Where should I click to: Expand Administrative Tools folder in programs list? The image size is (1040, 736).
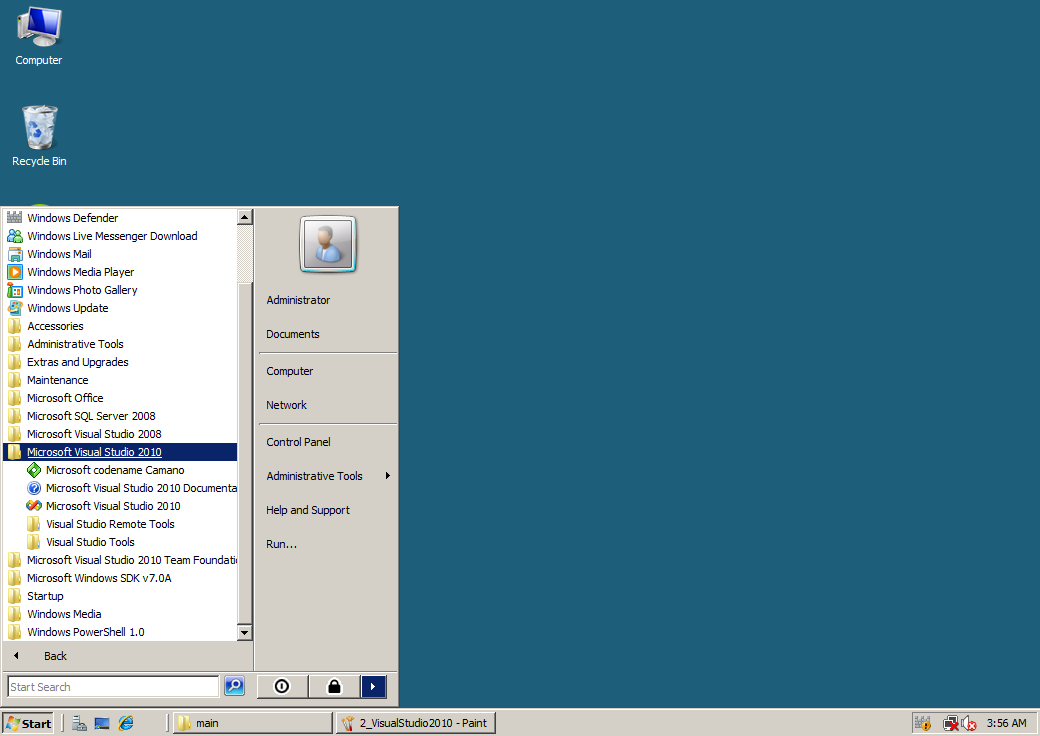[120, 343]
